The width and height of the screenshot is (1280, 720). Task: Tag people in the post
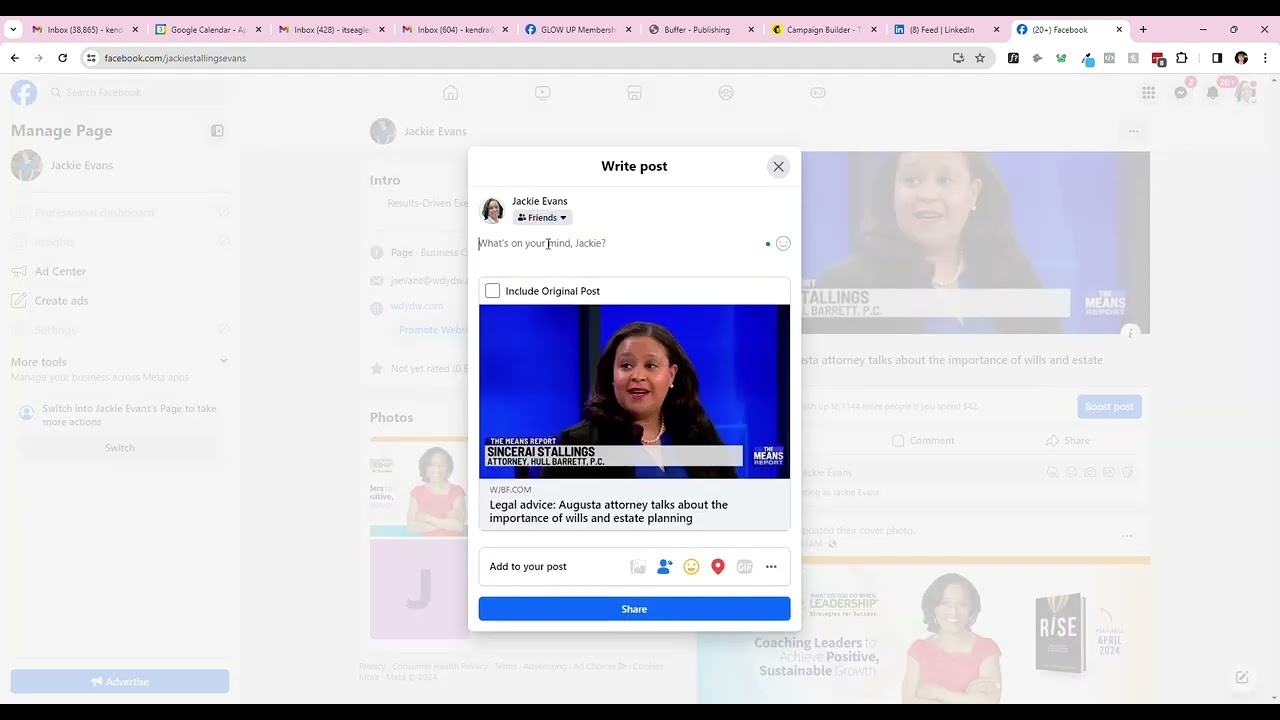coord(664,567)
